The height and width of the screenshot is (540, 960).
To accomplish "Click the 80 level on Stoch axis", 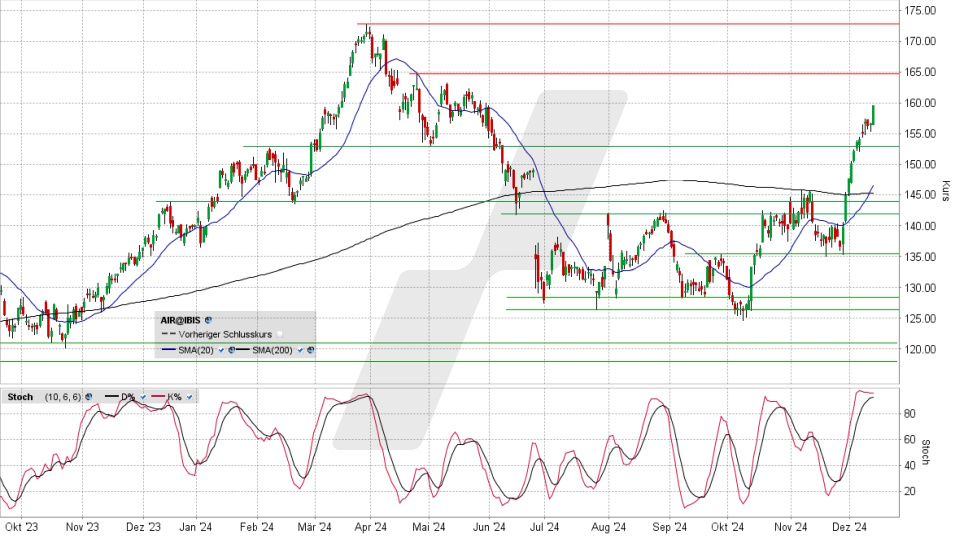I will (910, 414).
